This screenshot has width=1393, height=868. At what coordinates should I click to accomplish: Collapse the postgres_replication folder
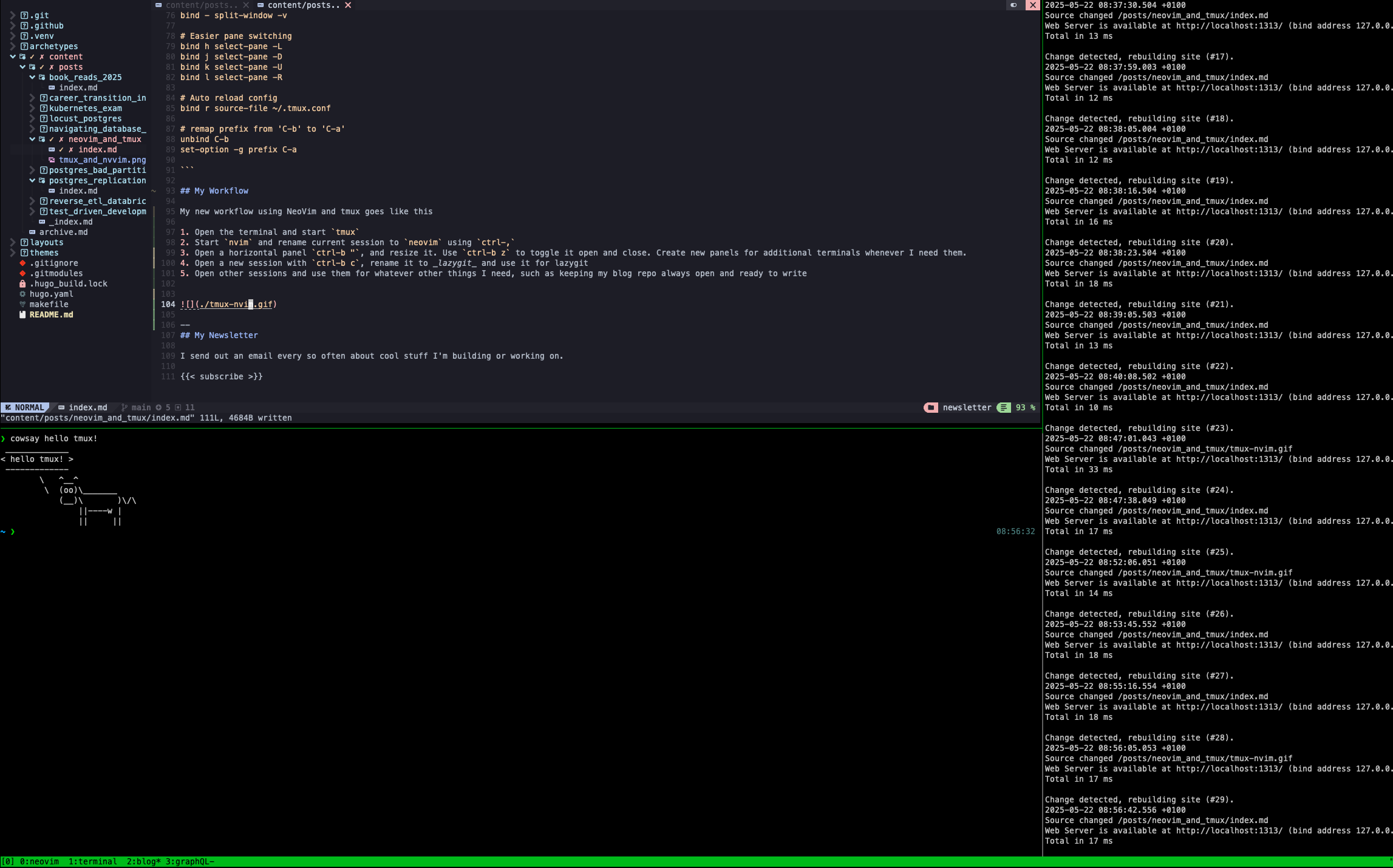(x=32, y=181)
